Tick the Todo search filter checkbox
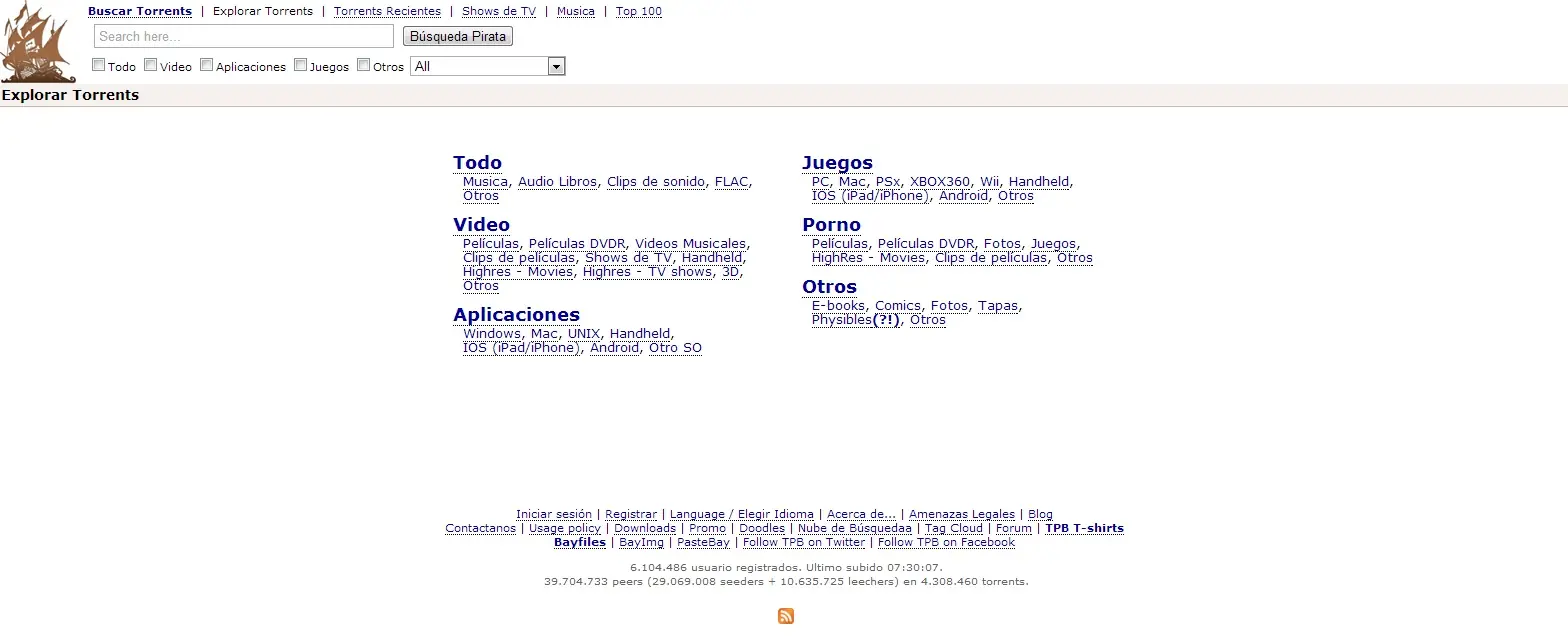The height and width of the screenshot is (643, 1568). point(98,65)
